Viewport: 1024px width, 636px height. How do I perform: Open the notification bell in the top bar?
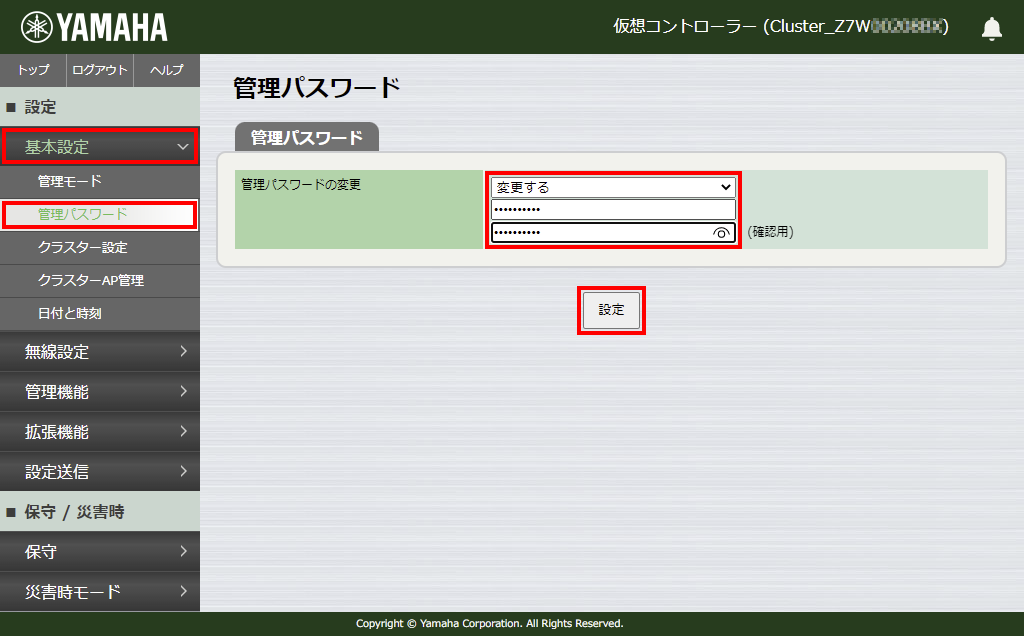991,28
